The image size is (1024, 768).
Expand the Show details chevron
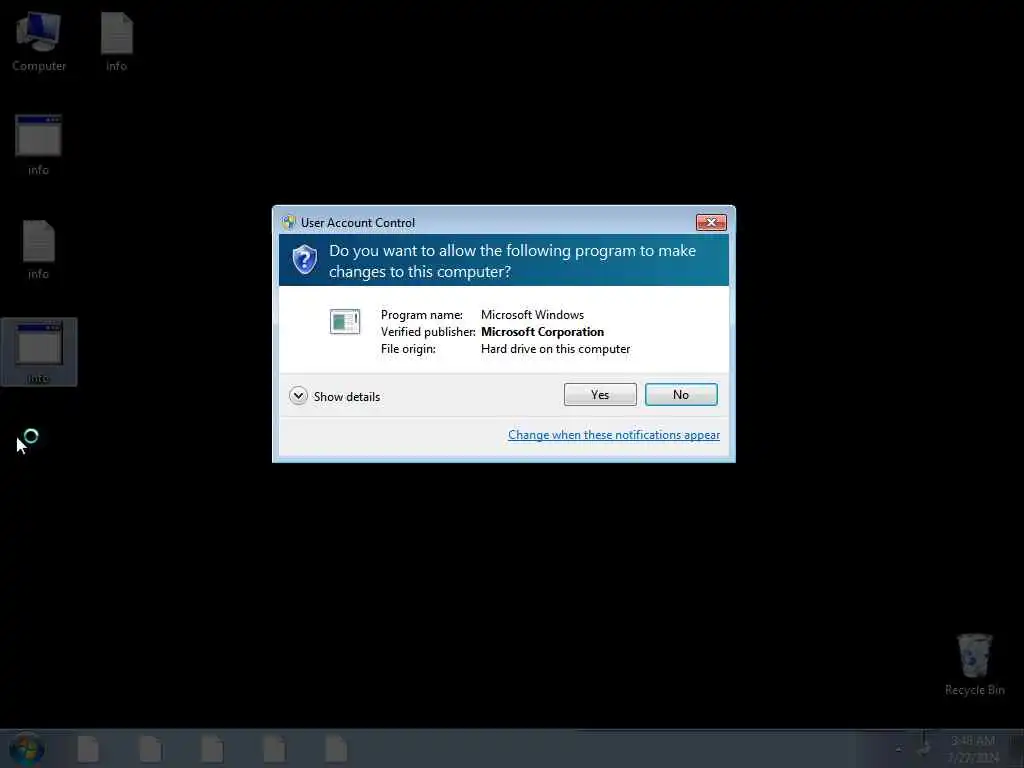298,396
